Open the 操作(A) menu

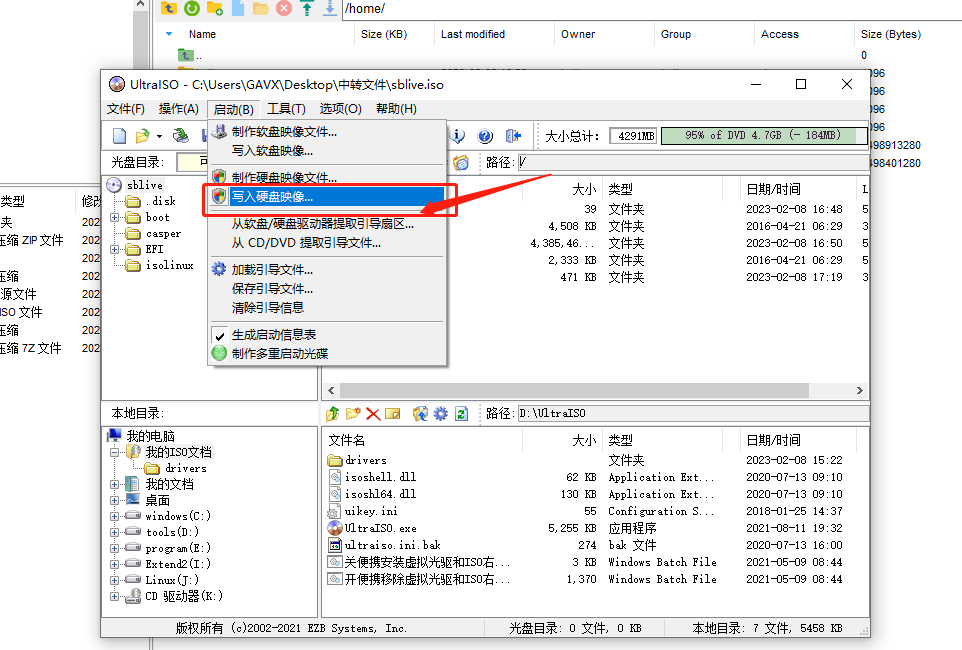pos(179,109)
